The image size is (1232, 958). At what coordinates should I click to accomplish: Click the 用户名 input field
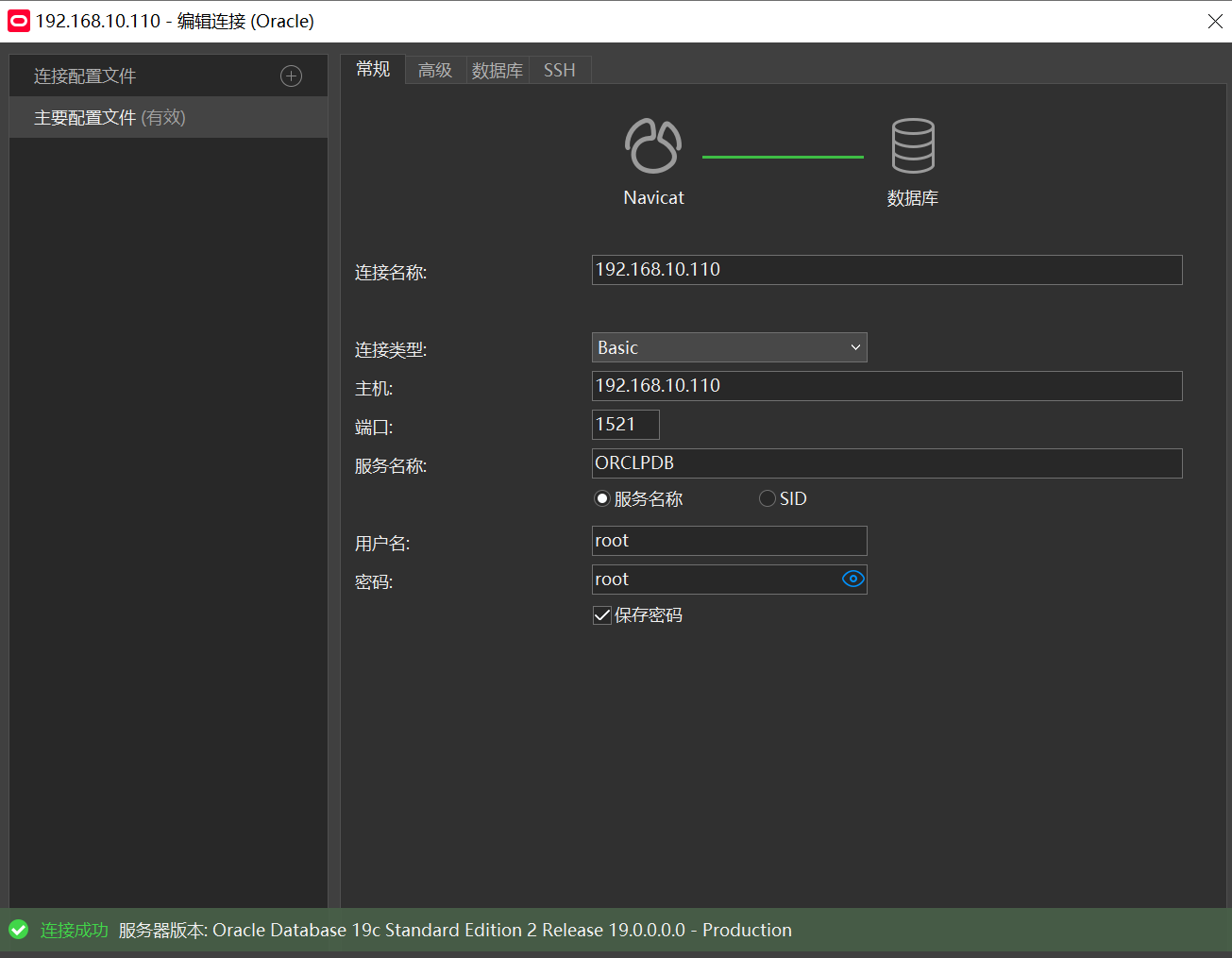click(729, 541)
